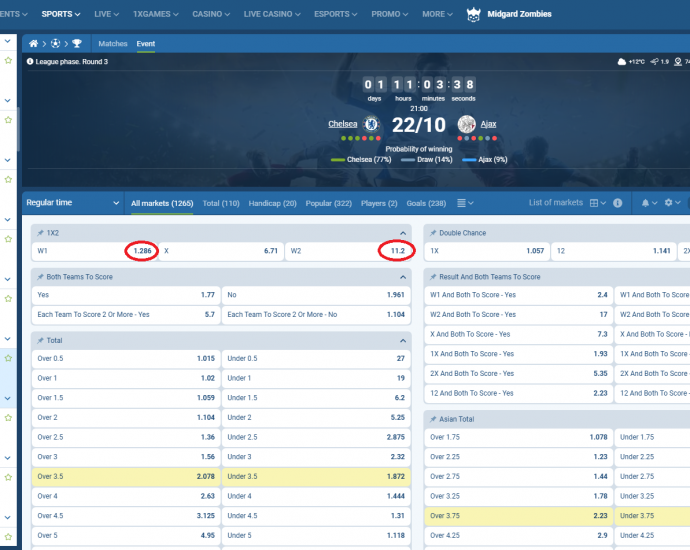Select the Players (2) tab

(x=379, y=203)
